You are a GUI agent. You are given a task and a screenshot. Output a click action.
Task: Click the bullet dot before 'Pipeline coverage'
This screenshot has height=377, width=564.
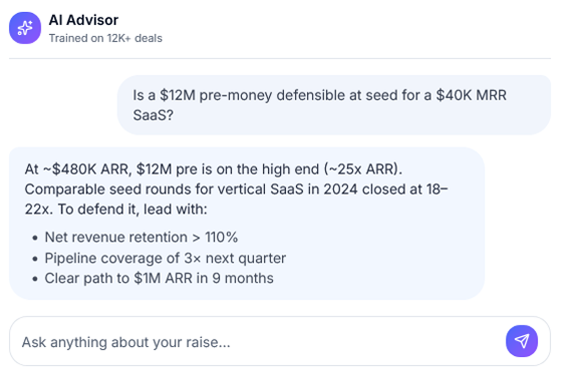point(35,259)
